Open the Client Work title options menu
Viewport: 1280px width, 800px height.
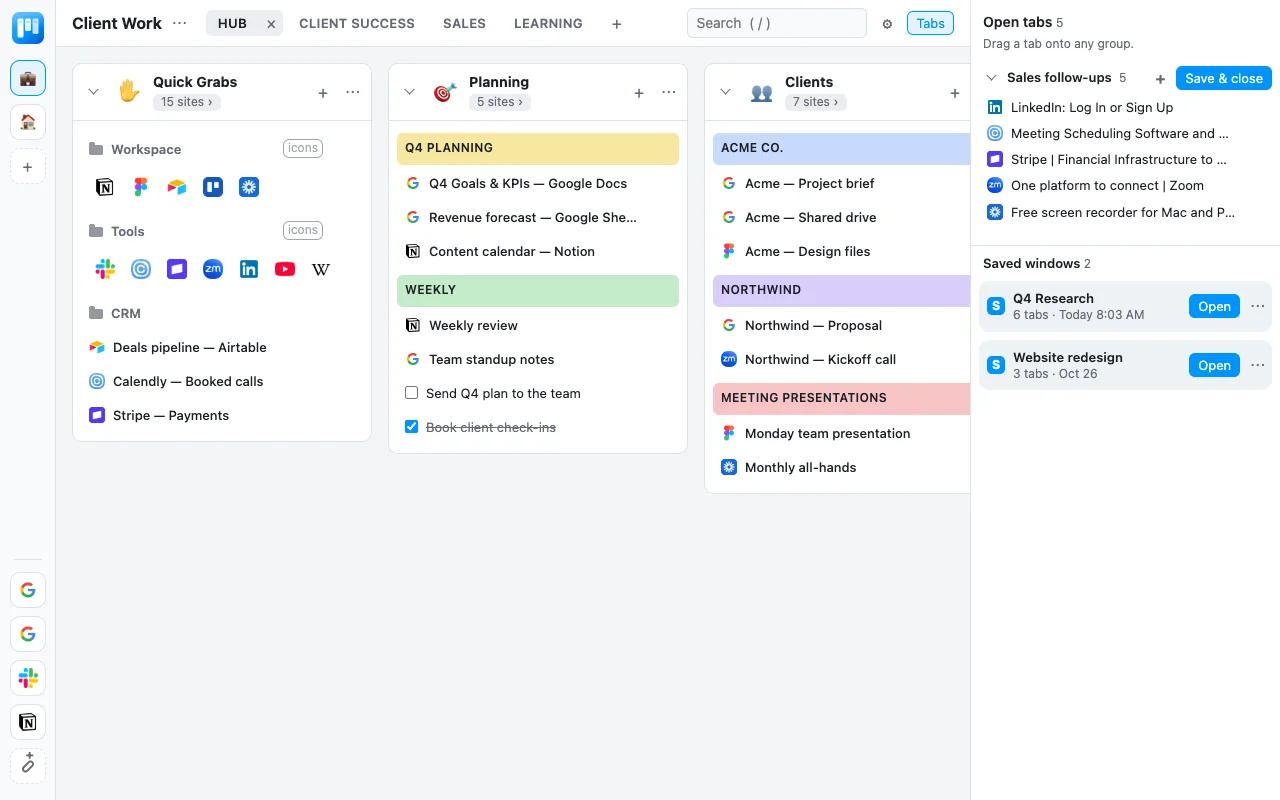(x=180, y=23)
